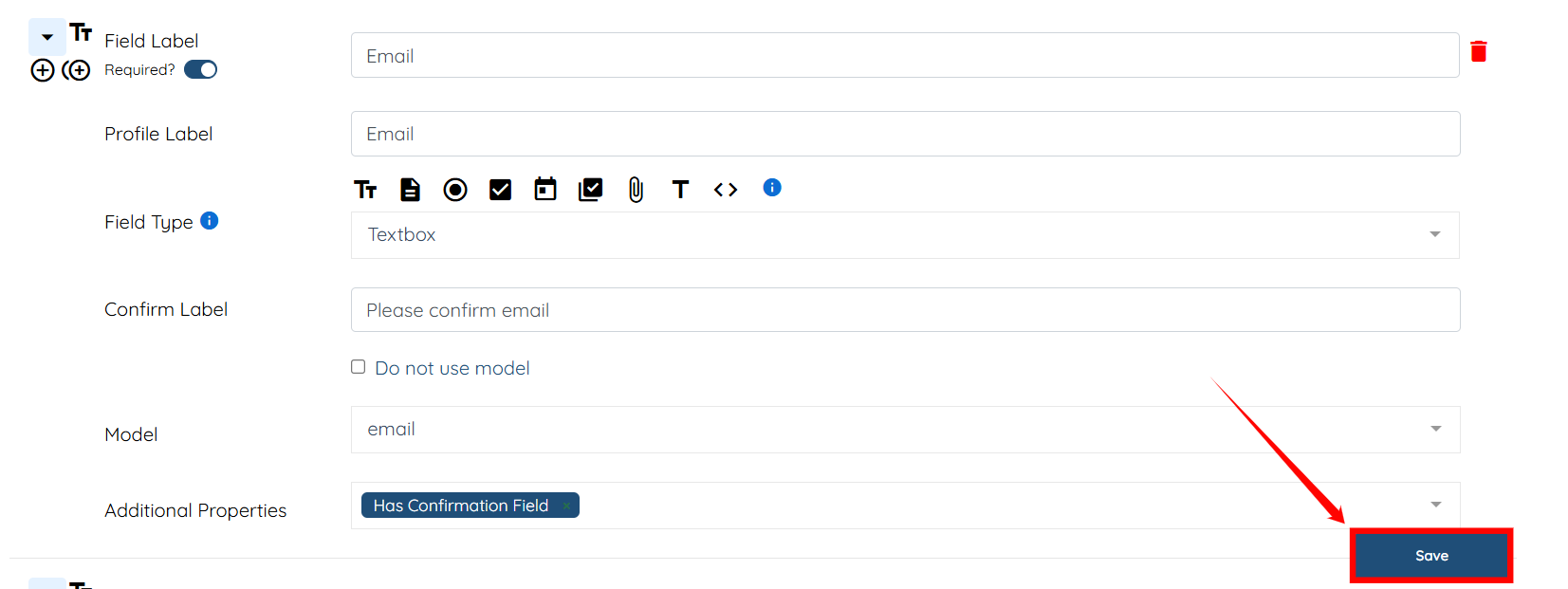Select the file attachment paperclip icon

click(x=636, y=190)
